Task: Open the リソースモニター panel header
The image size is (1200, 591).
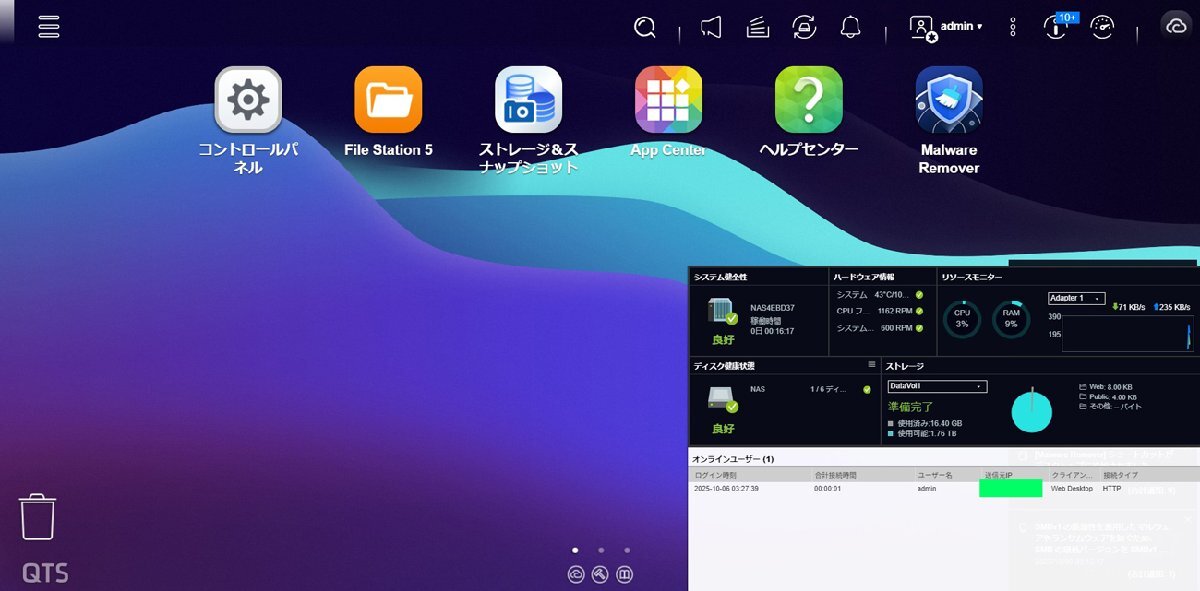Action: 970,277
